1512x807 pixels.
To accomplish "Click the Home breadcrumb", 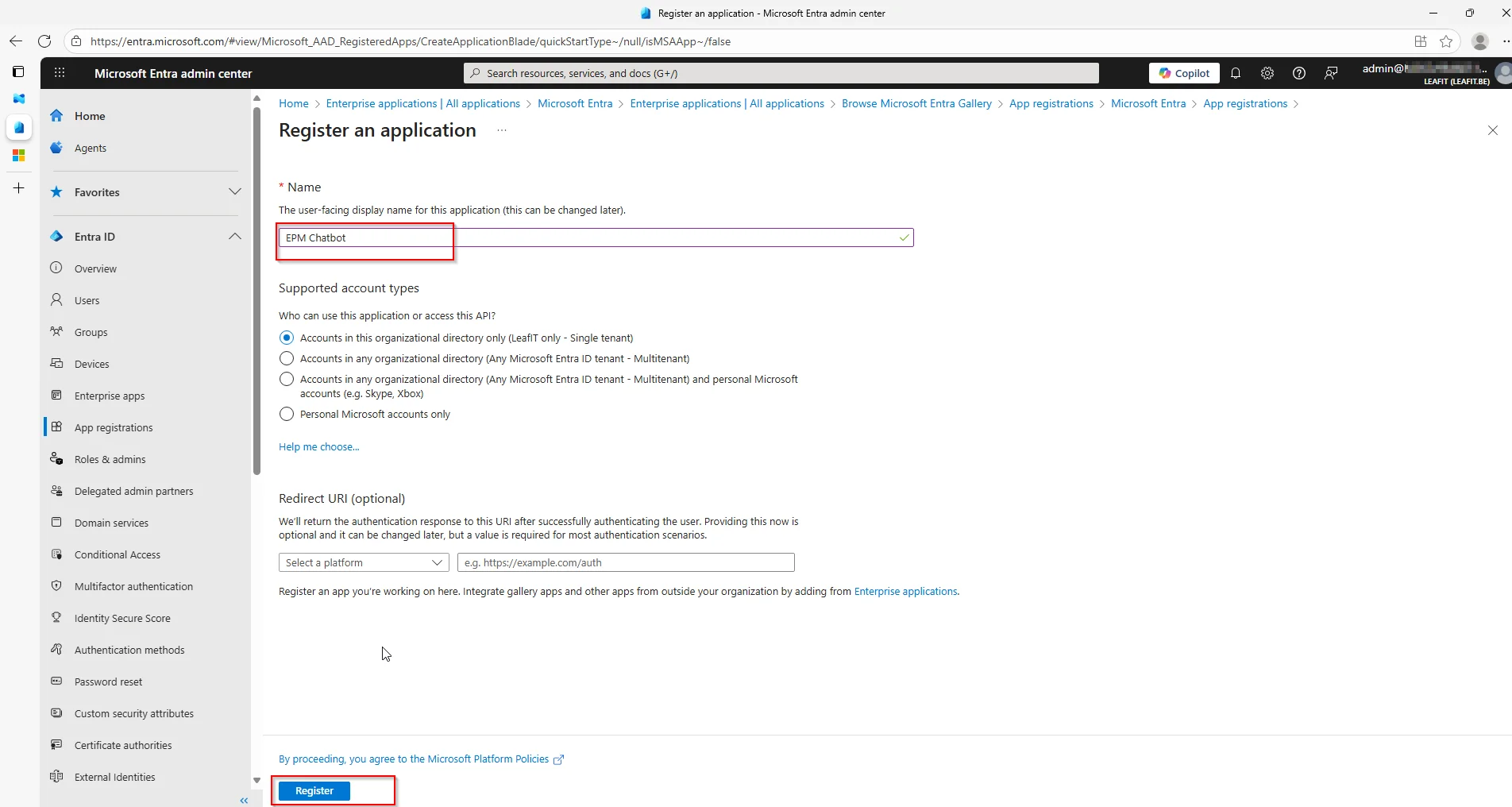I will point(294,103).
